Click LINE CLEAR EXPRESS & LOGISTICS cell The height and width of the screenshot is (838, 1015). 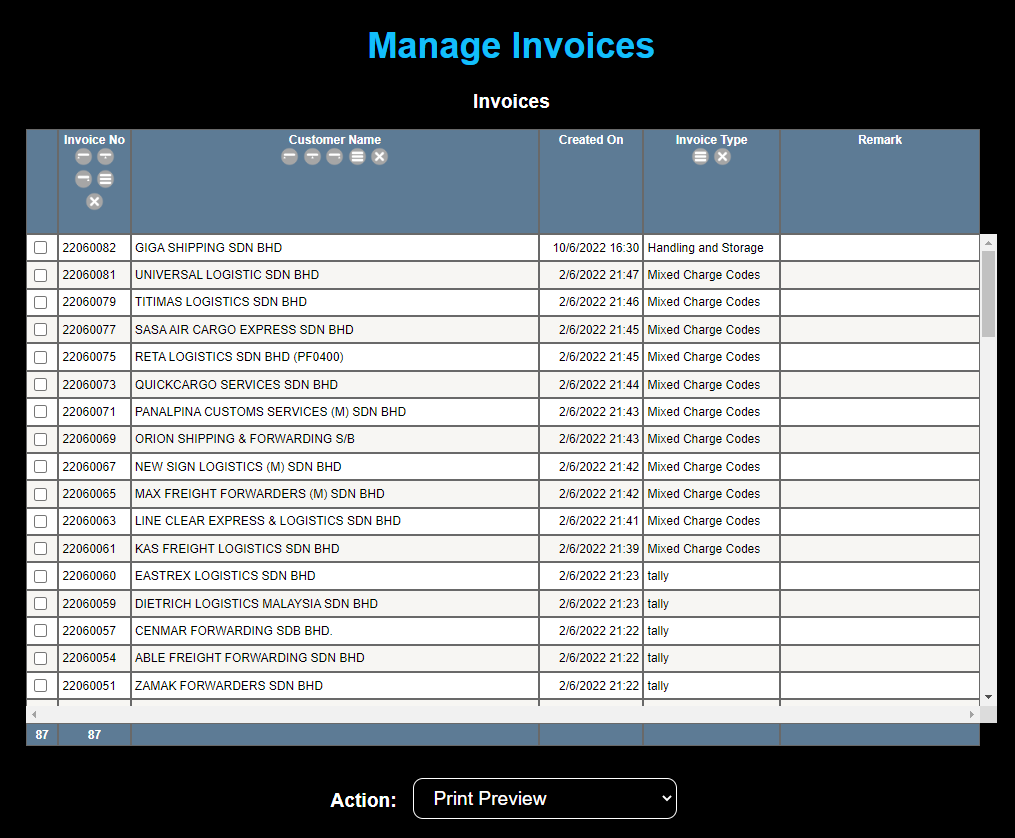[x=335, y=521]
